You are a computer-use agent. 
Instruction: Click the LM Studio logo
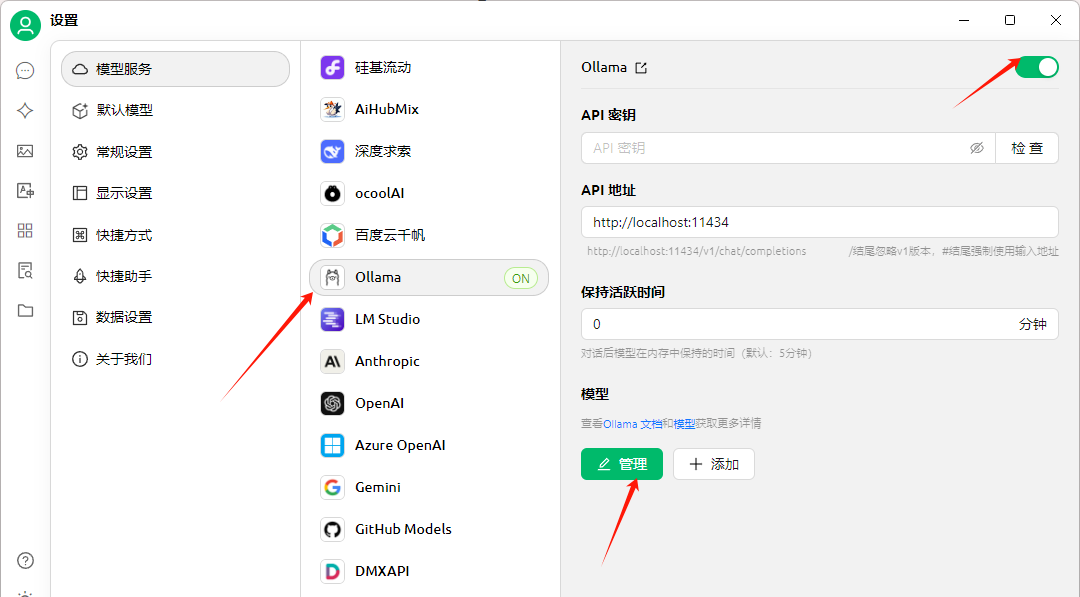pos(333,320)
